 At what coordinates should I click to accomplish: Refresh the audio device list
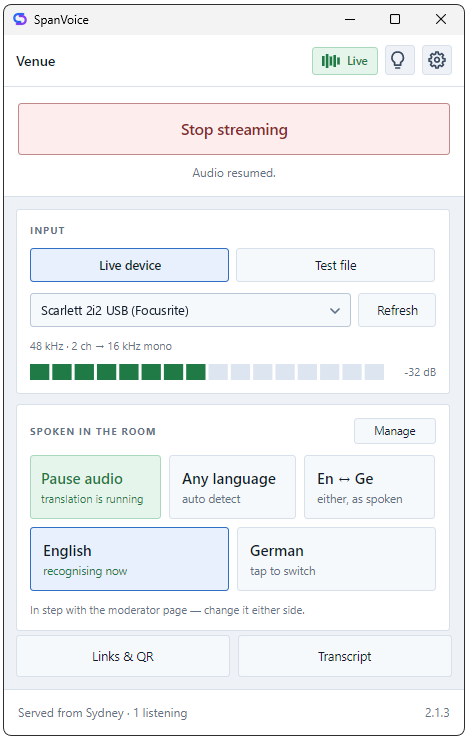click(x=397, y=310)
